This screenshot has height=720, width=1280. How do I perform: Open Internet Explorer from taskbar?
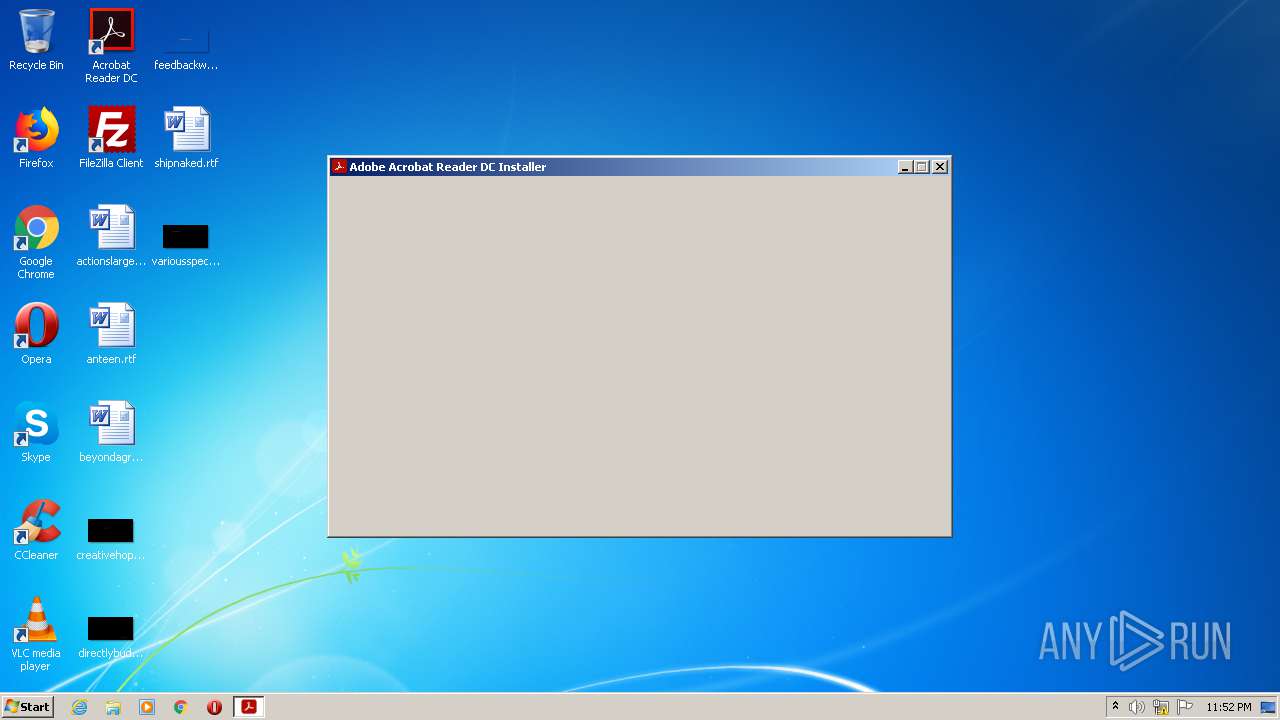coord(80,707)
